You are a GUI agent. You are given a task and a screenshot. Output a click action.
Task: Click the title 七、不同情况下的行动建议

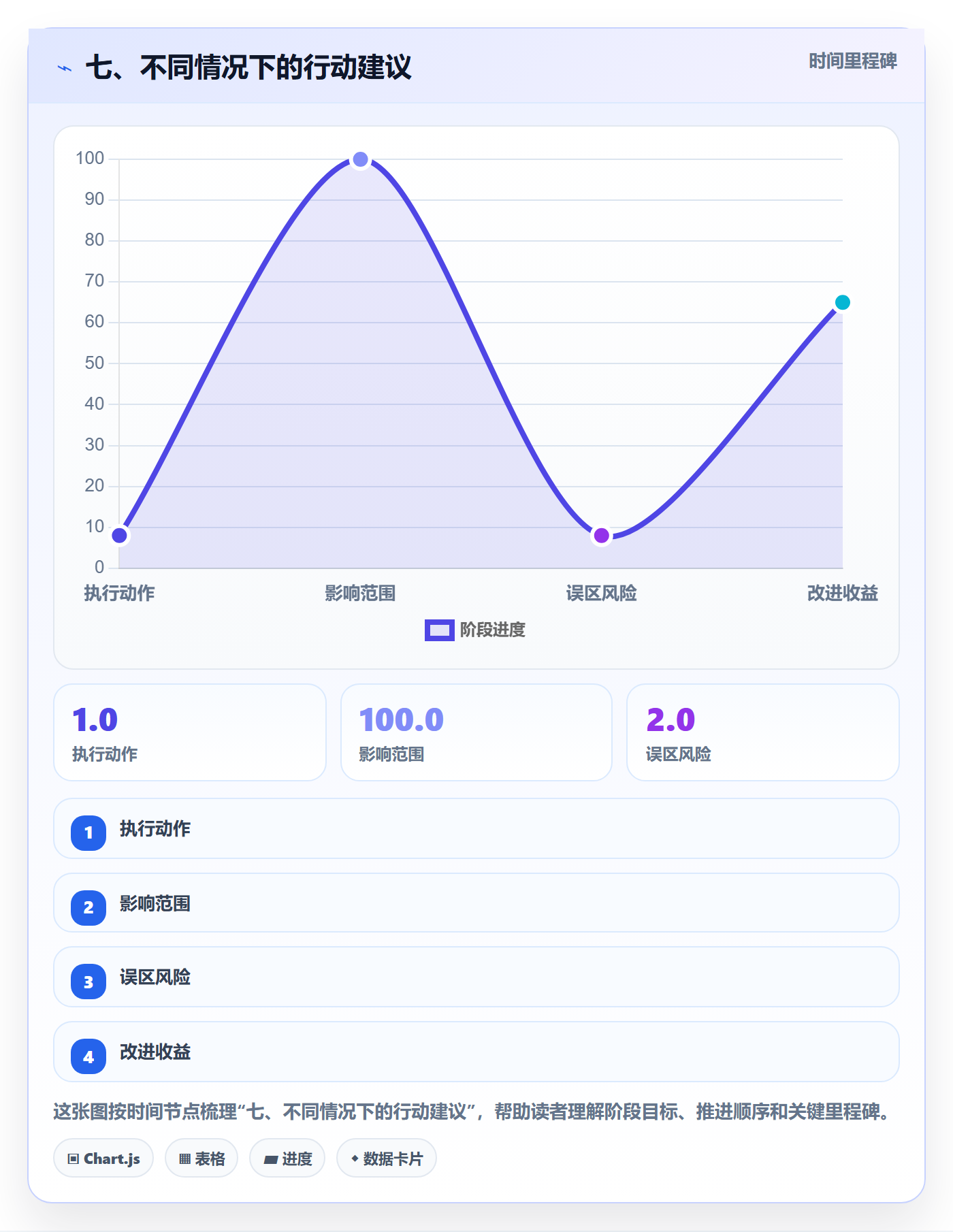coord(248,67)
